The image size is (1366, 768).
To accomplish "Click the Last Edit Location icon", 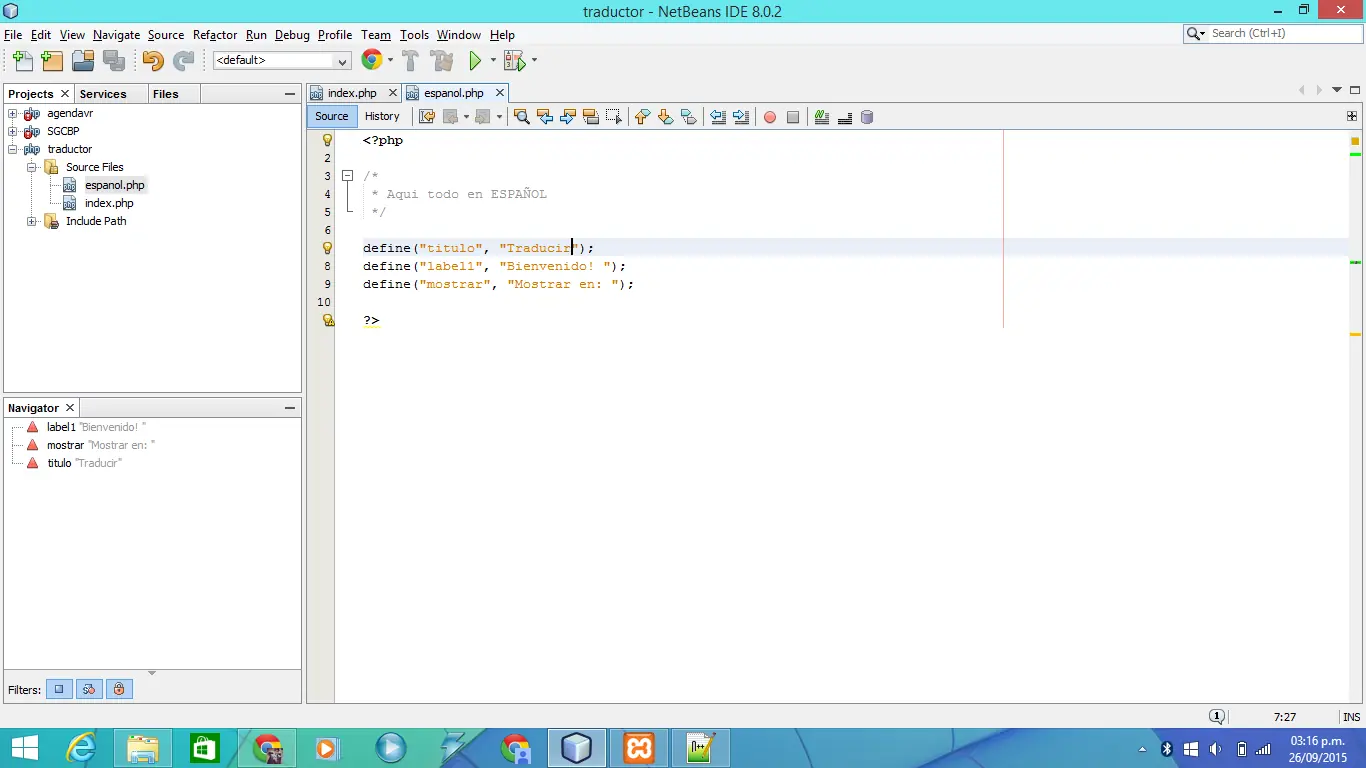I will click(427, 117).
